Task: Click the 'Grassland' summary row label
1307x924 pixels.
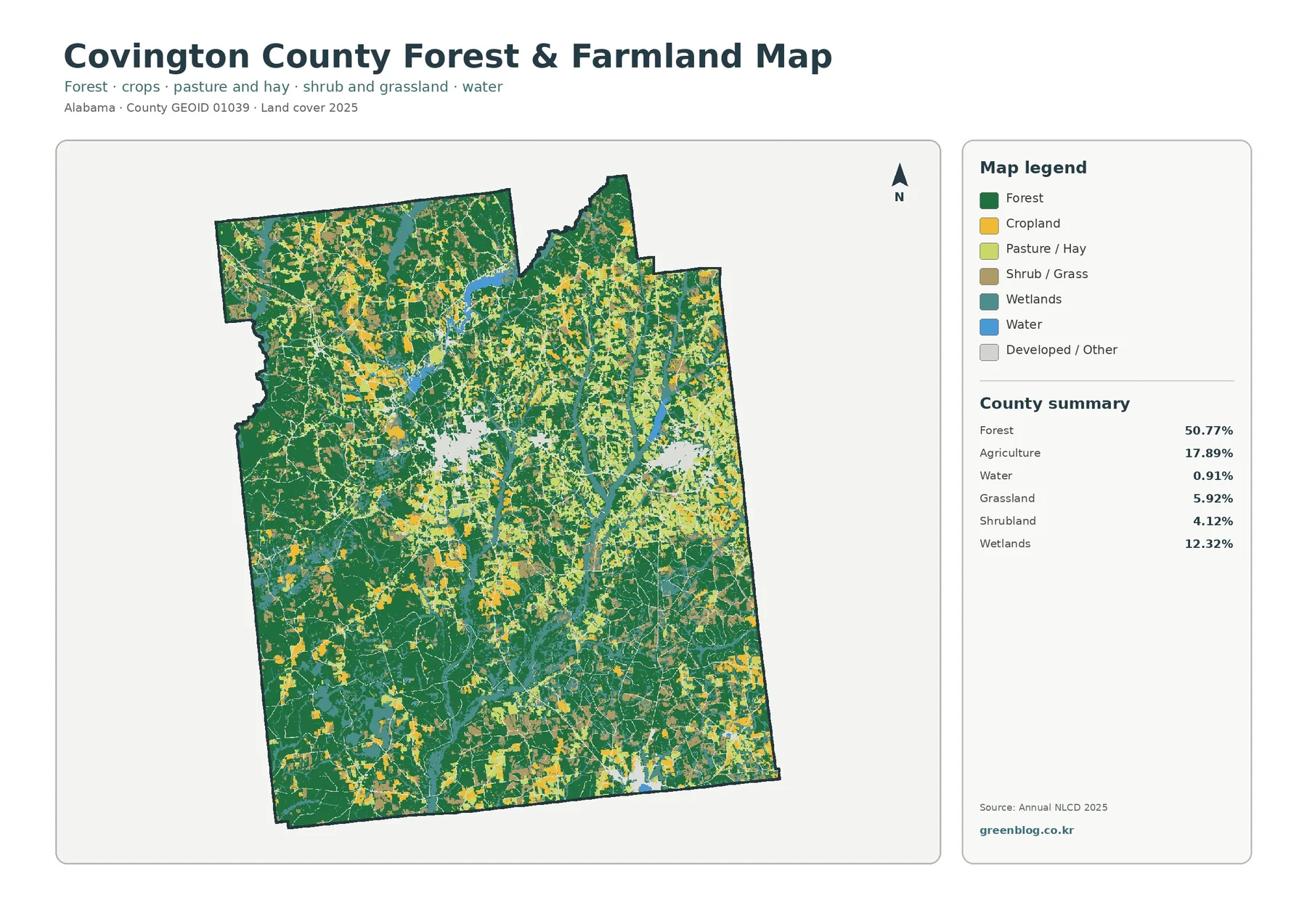Action: click(x=1007, y=499)
